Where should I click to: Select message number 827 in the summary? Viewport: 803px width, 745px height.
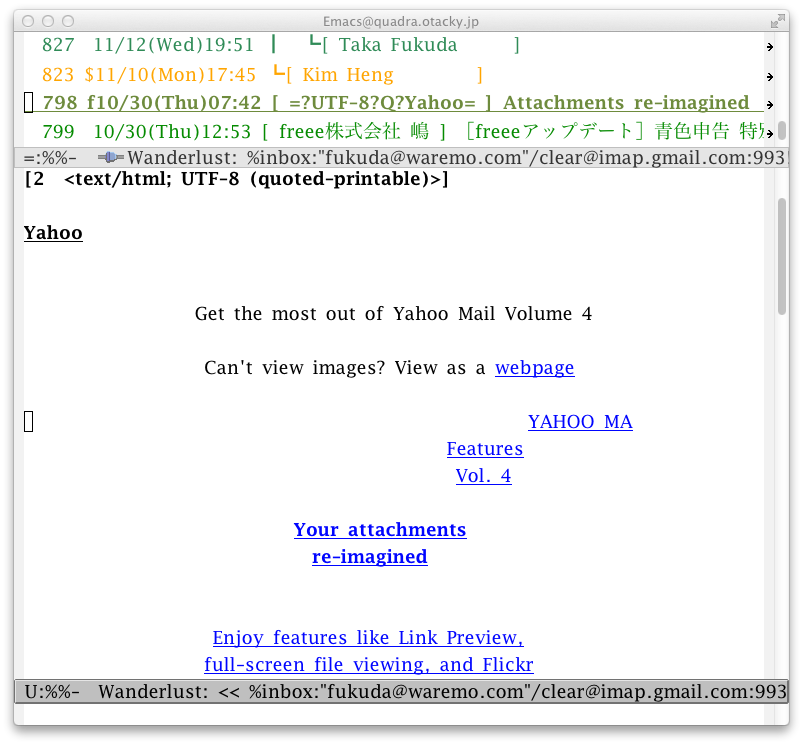pyautogui.click(x=58, y=45)
